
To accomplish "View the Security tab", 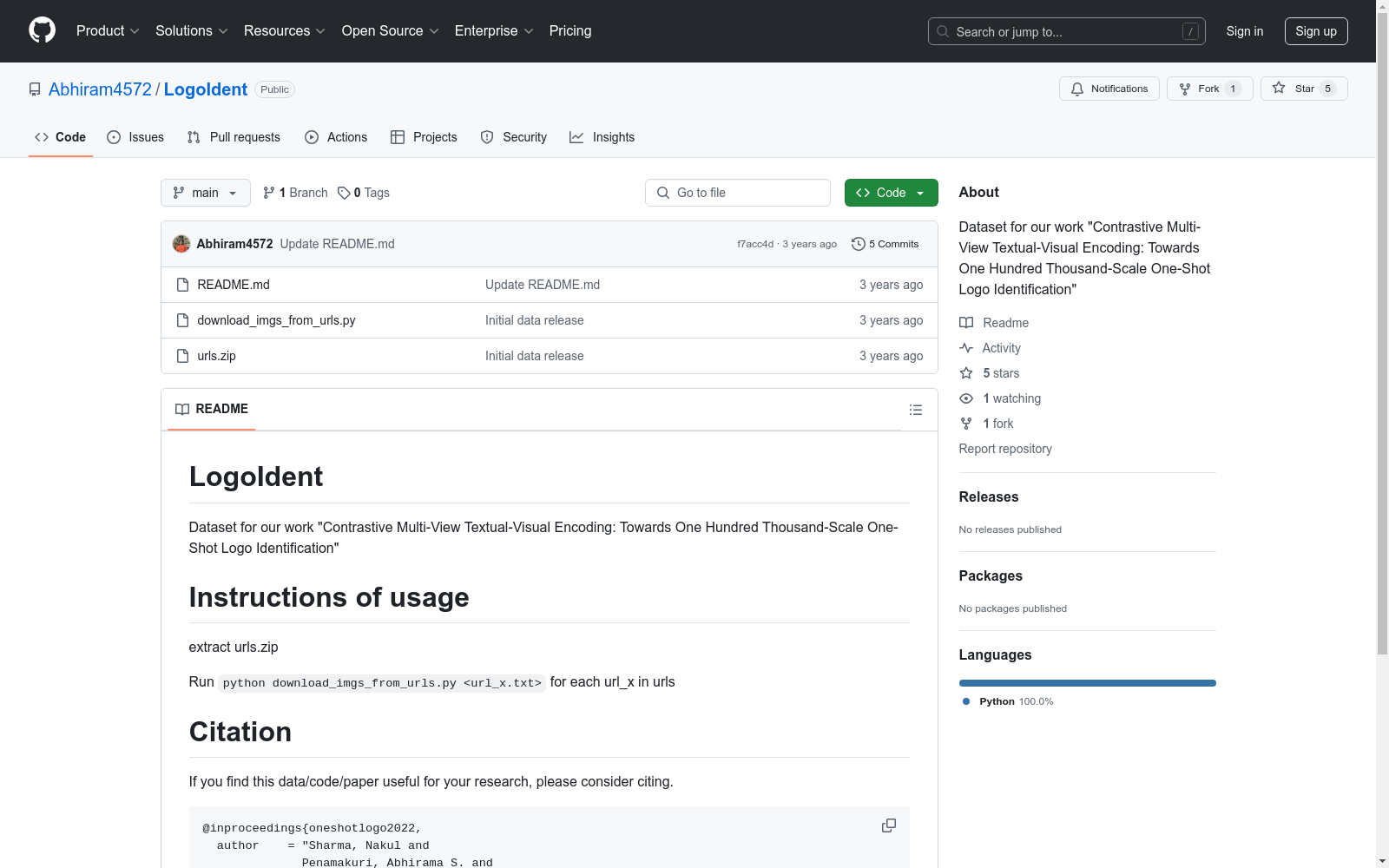I will pos(514,137).
